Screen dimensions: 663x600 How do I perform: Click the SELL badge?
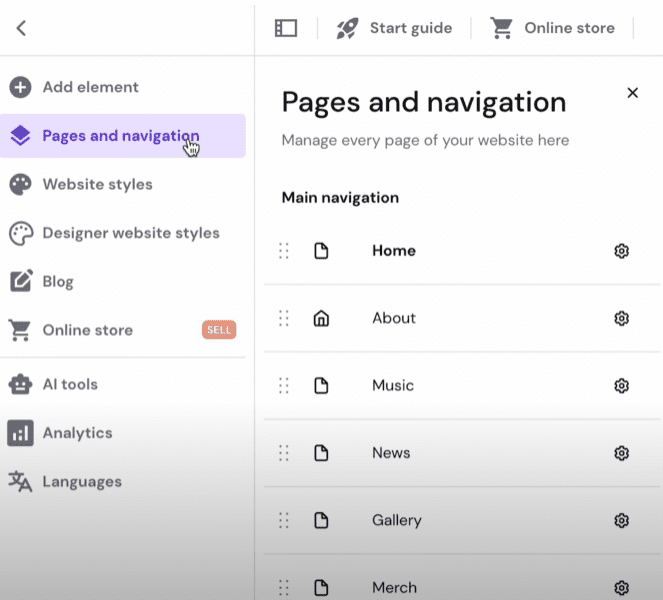[219, 330]
